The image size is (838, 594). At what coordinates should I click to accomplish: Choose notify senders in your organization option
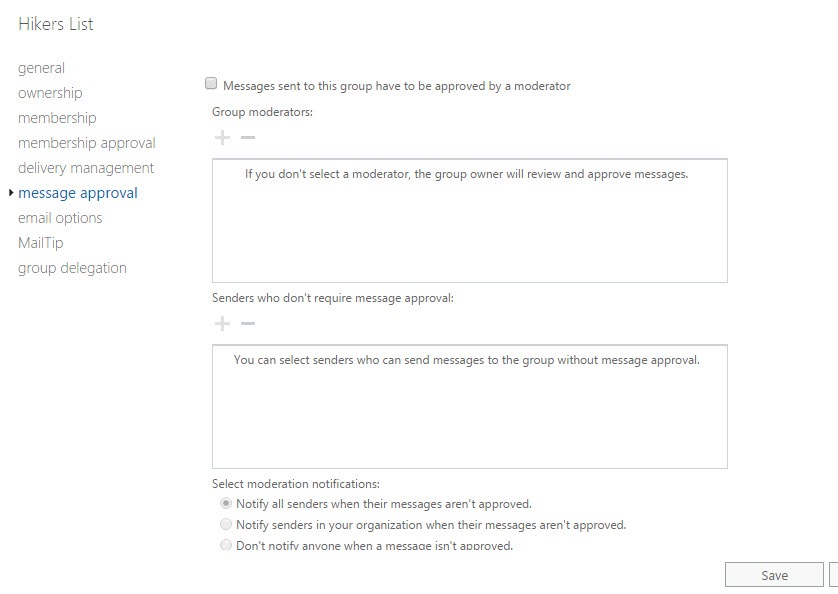point(226,524)
